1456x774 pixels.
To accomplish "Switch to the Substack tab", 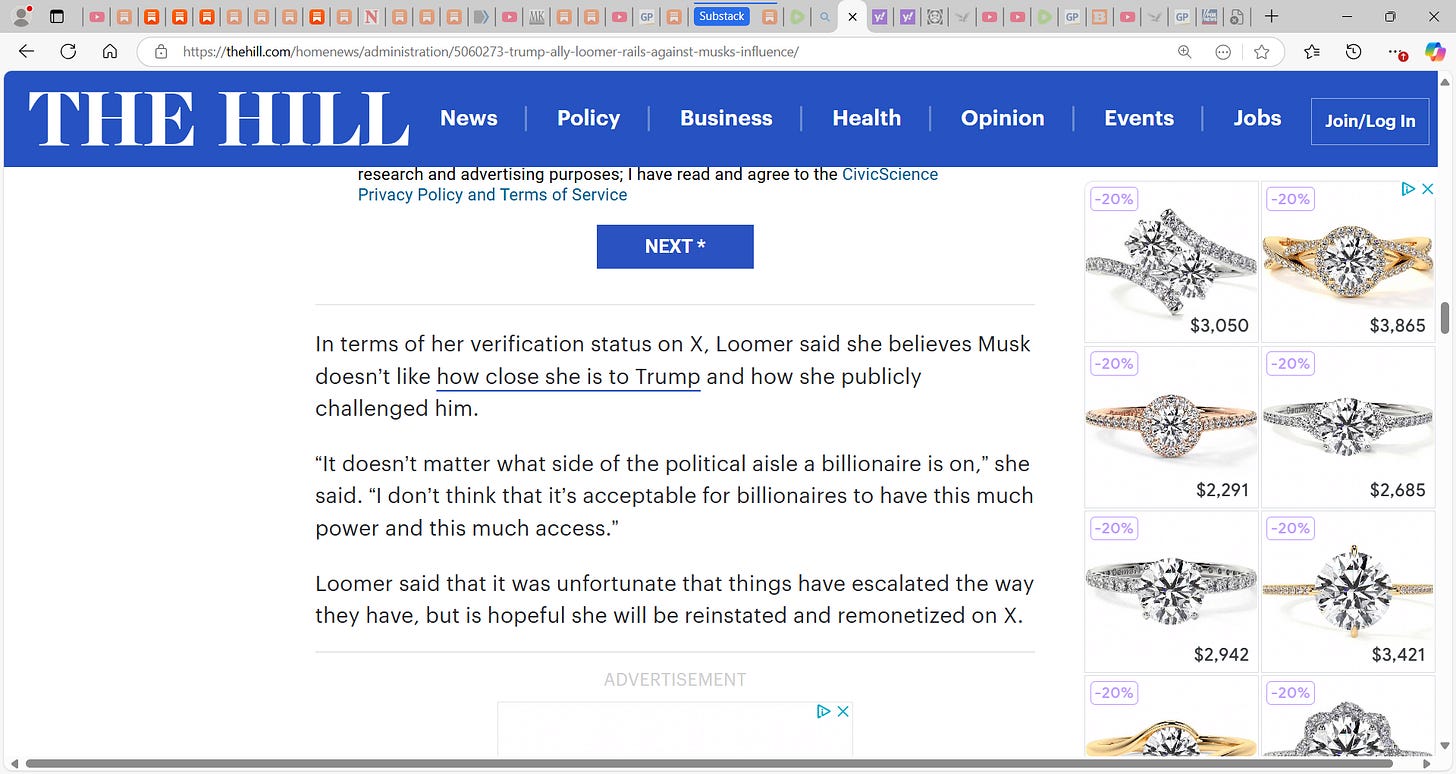I will click(x=722, y=17).
